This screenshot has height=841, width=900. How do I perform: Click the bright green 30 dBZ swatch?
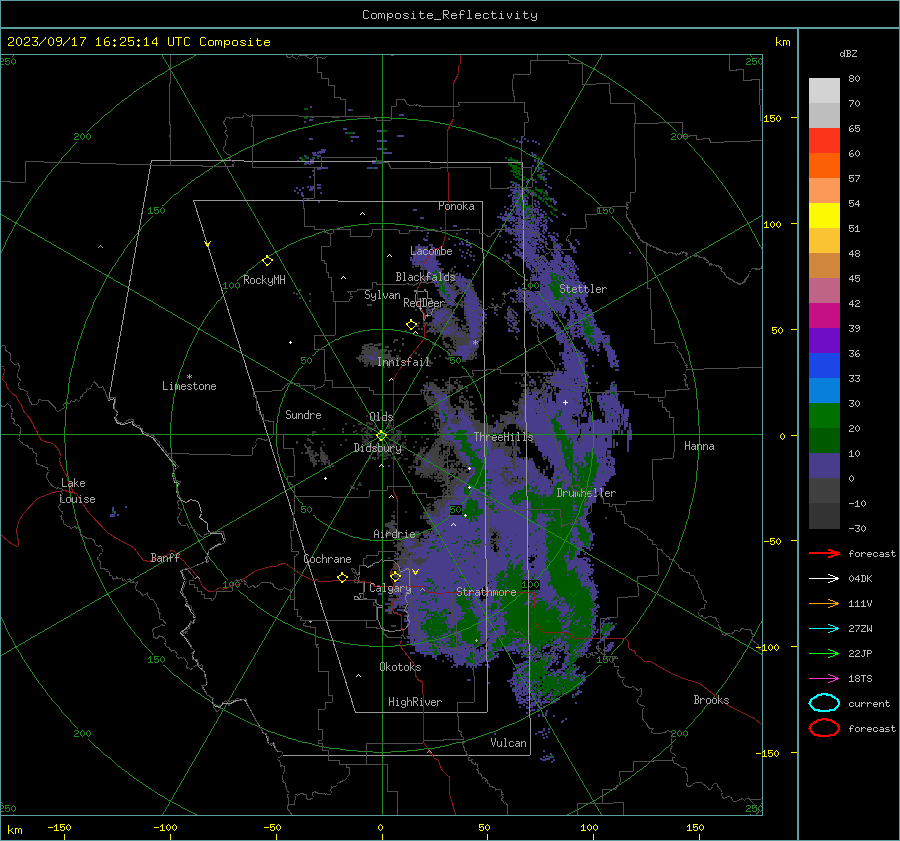[x=824, y=415]
